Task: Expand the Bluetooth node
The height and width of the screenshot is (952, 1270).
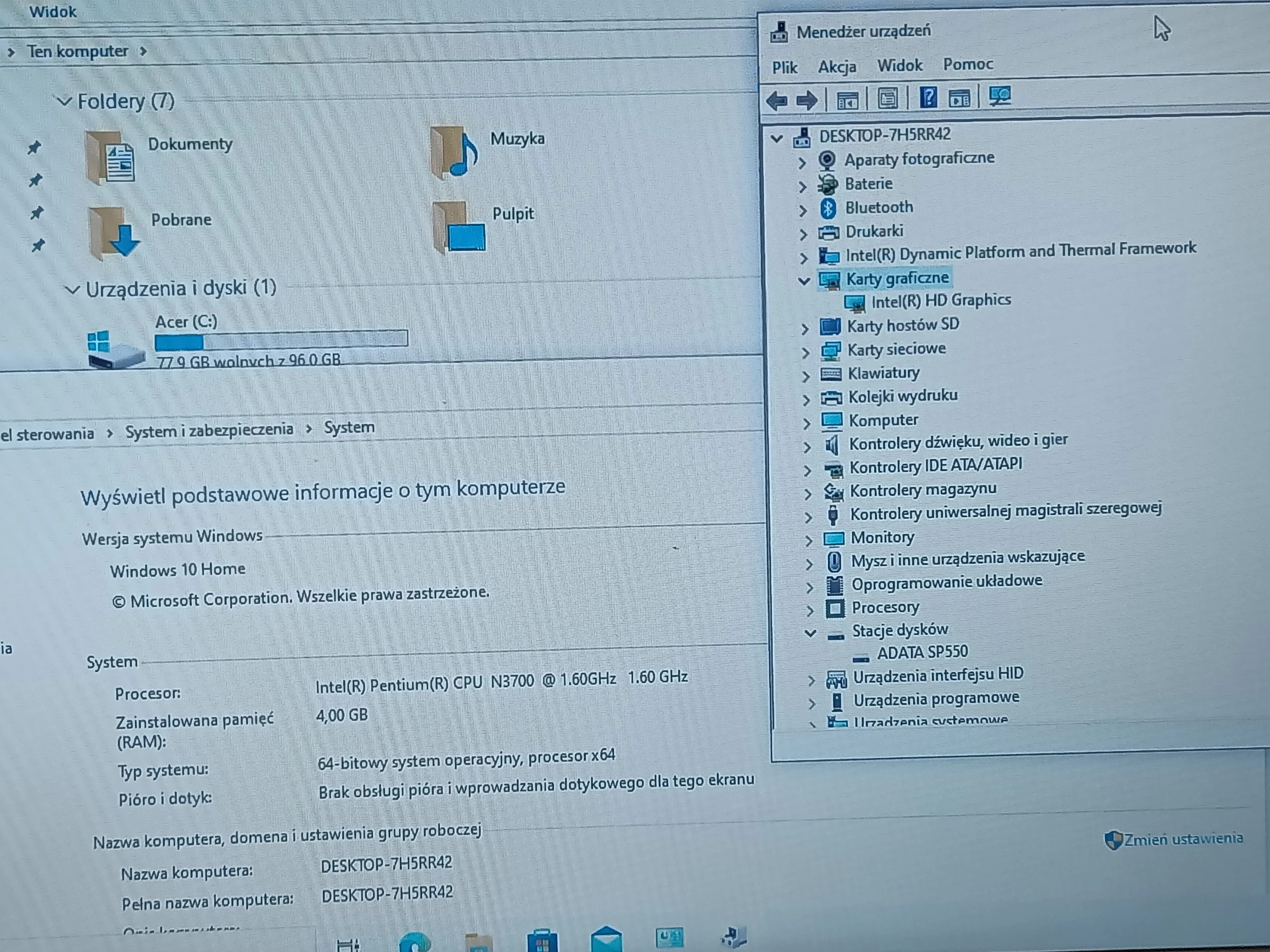Action: point(803,211)
